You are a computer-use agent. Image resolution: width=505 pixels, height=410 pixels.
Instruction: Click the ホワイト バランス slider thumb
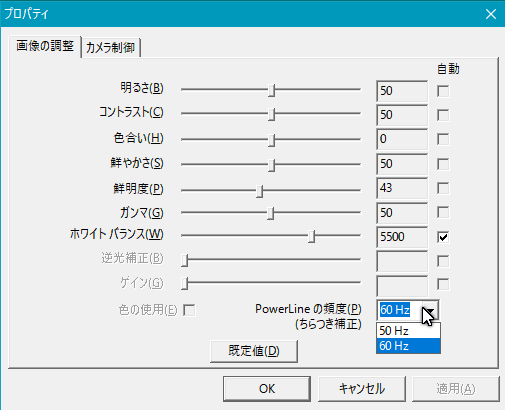[x=311, y=236]
